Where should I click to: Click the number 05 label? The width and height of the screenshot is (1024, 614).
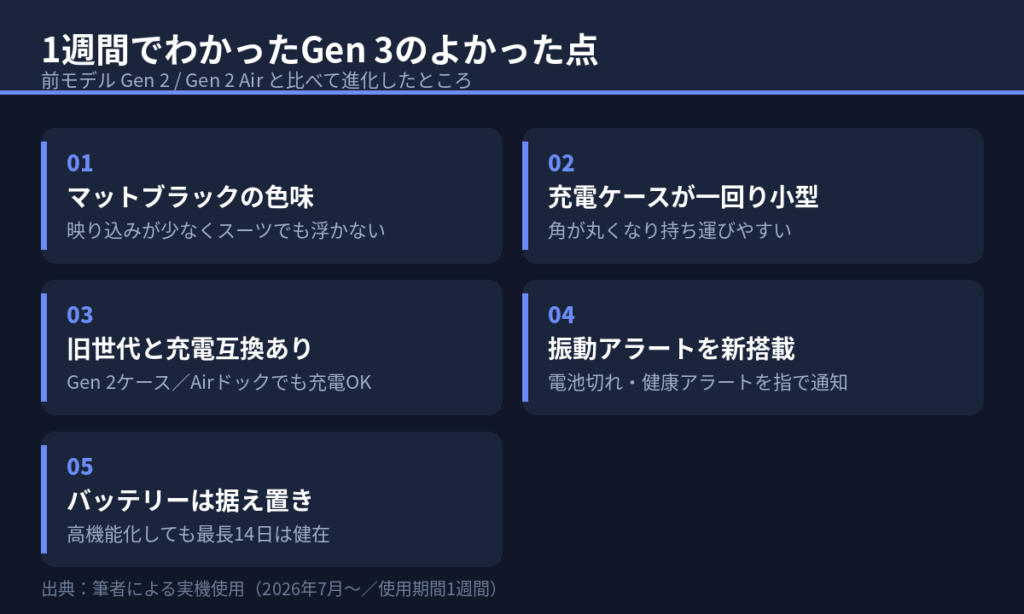point(80,466)
